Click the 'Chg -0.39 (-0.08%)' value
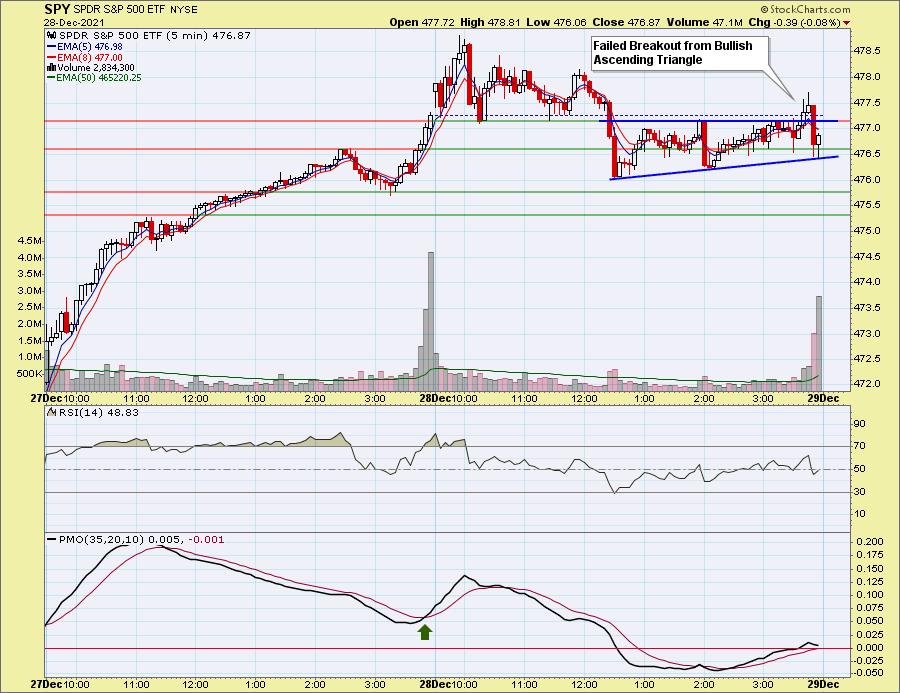The image size is (900, 693). pos(795,22)
